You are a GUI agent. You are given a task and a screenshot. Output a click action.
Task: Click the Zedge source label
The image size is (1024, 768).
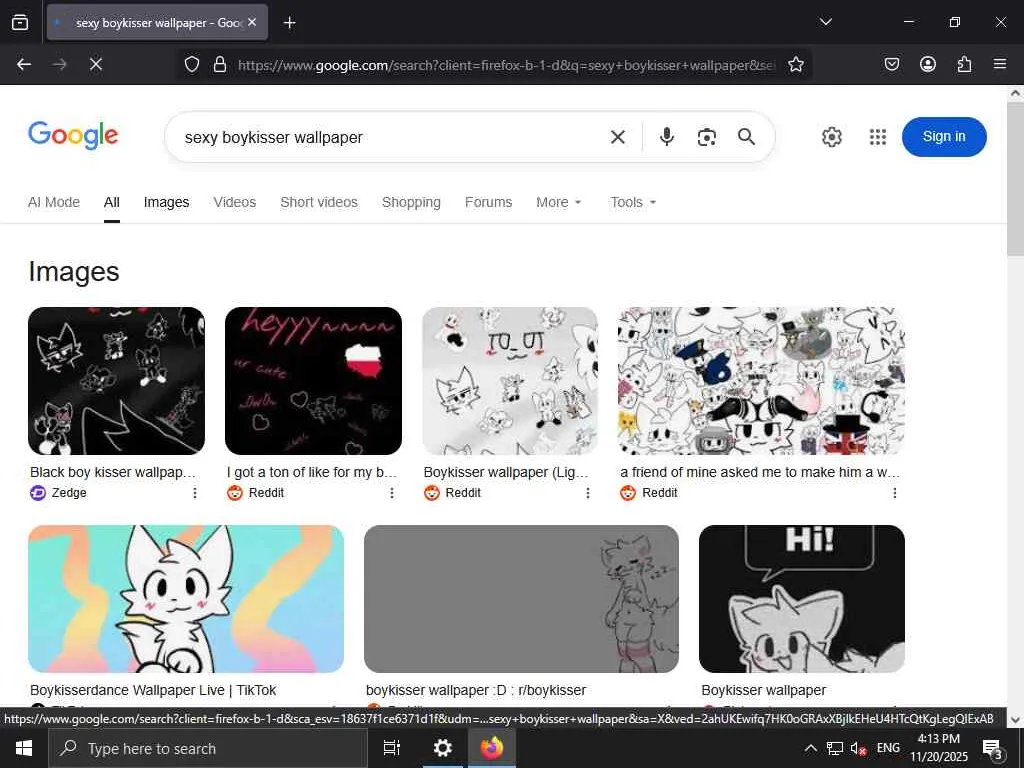point(69,493)
